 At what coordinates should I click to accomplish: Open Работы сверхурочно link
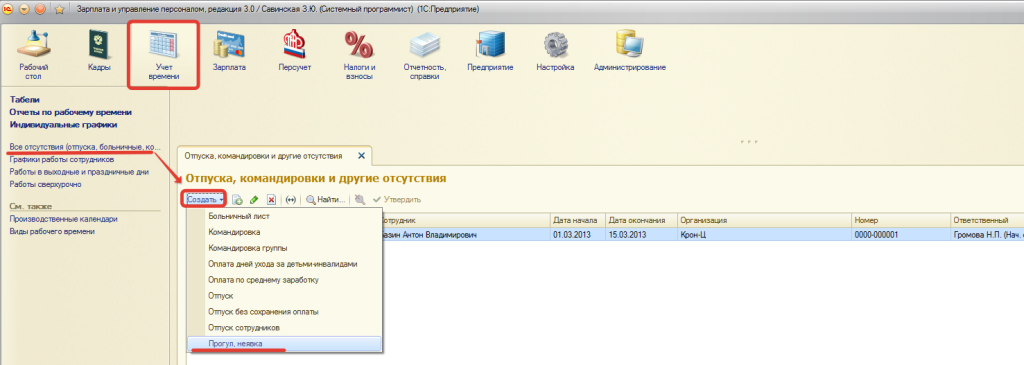point(45,184)
